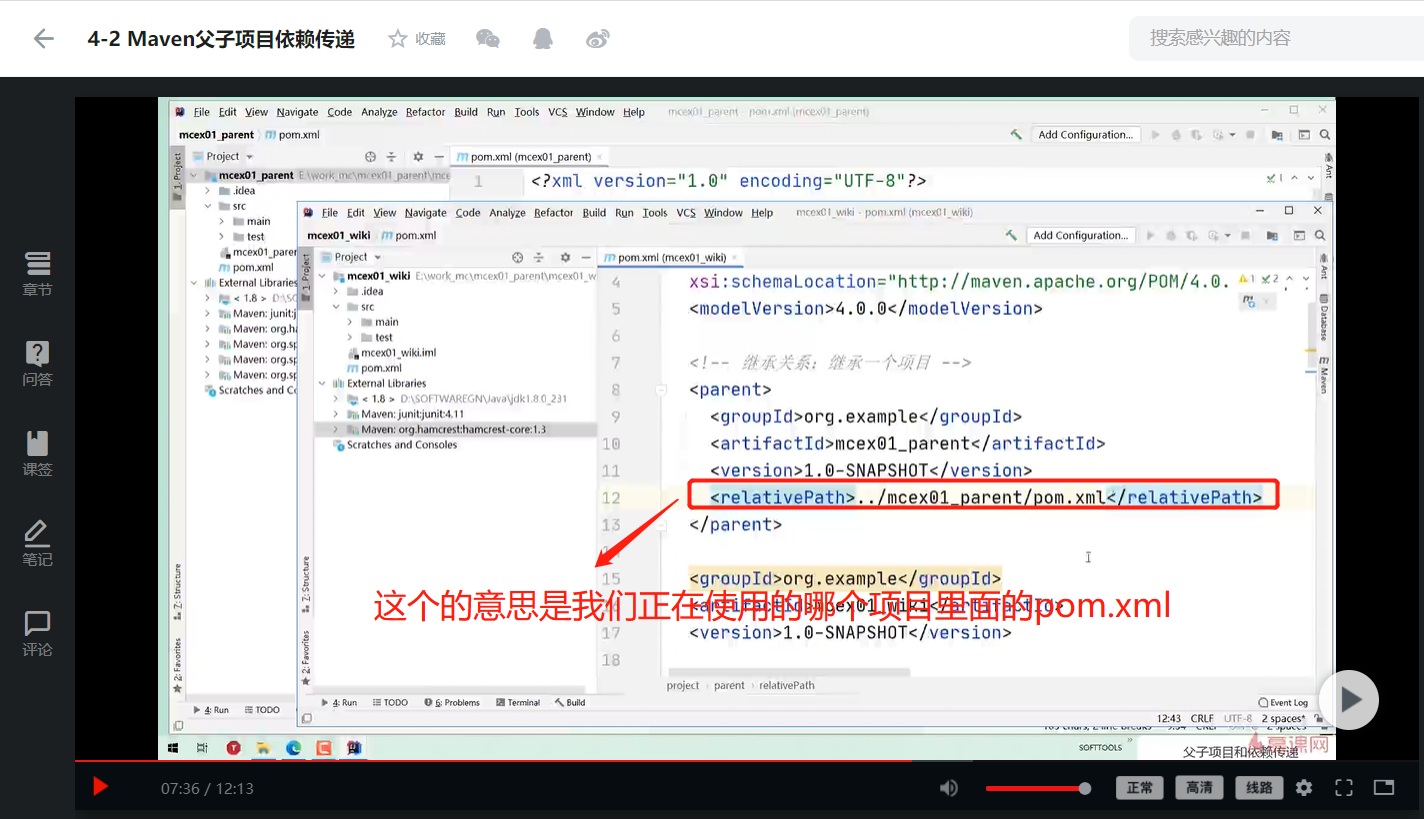
Task: Open the 问答 Q&A sidebar panel
Action: point(37,364)
